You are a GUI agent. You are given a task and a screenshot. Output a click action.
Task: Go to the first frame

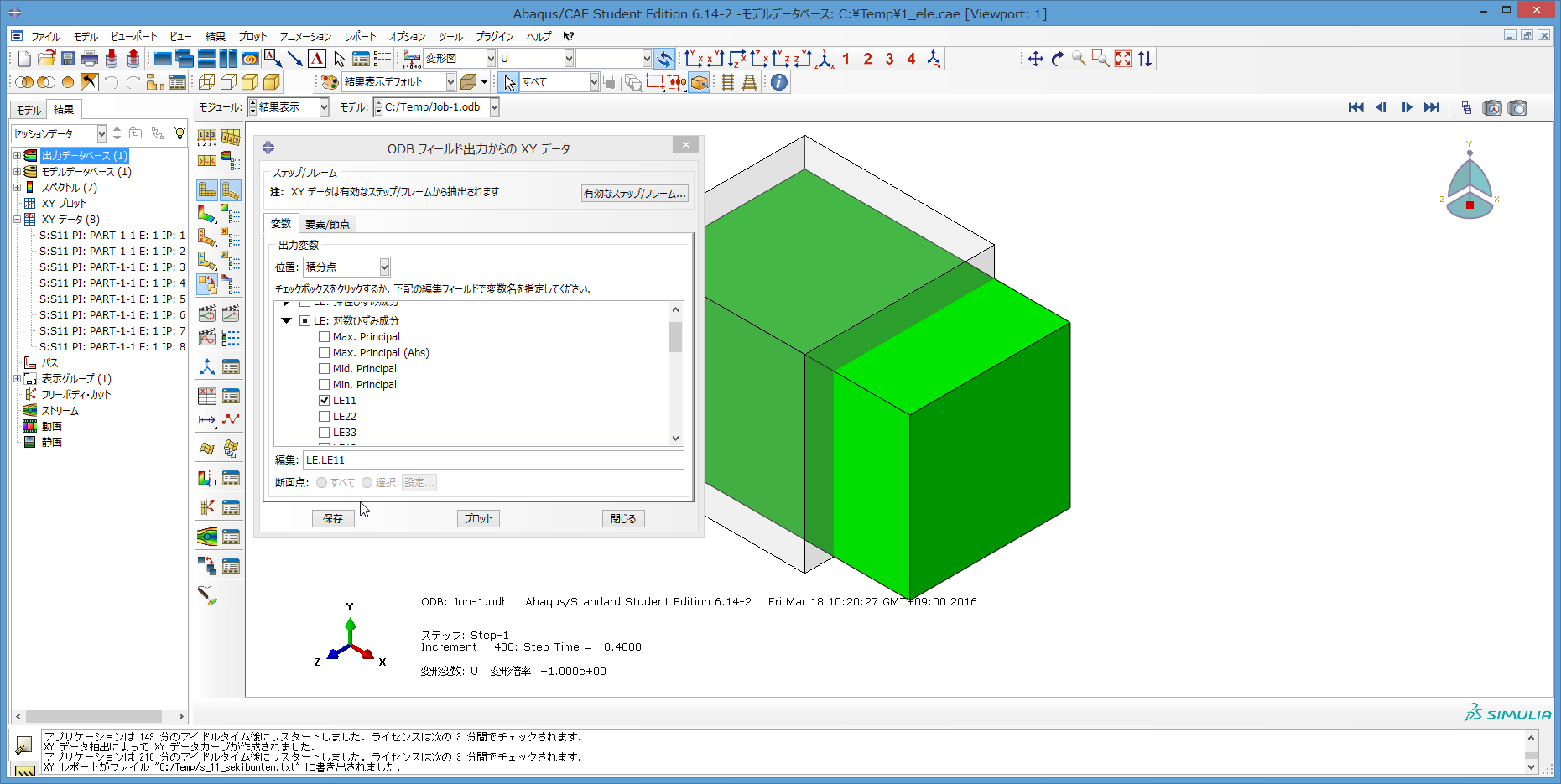(x=1355, y=107)
